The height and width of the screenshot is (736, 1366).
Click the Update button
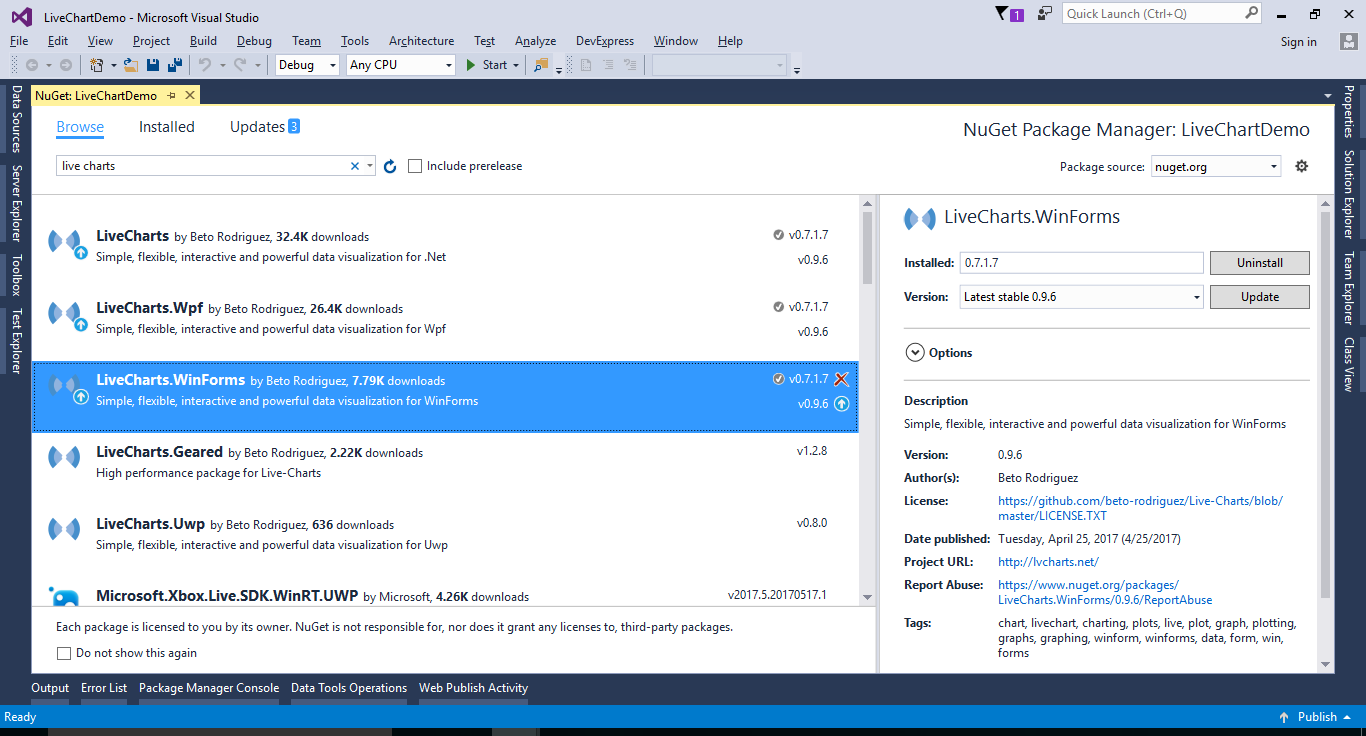[x=1259, y=297]
